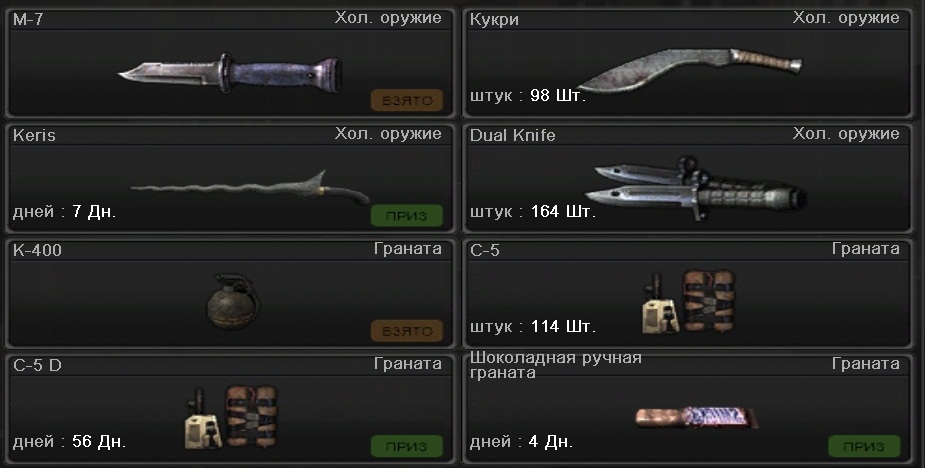Select the 114 Шт. count on C-5
The height and width of the screenshot is (468, 925).
click(x=563, y=326)
